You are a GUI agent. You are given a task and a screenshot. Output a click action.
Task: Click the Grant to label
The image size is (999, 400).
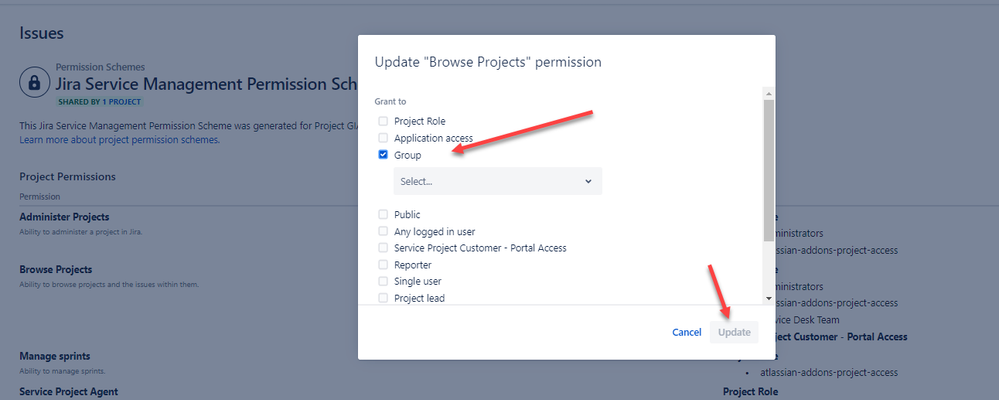tap(391, 101)
